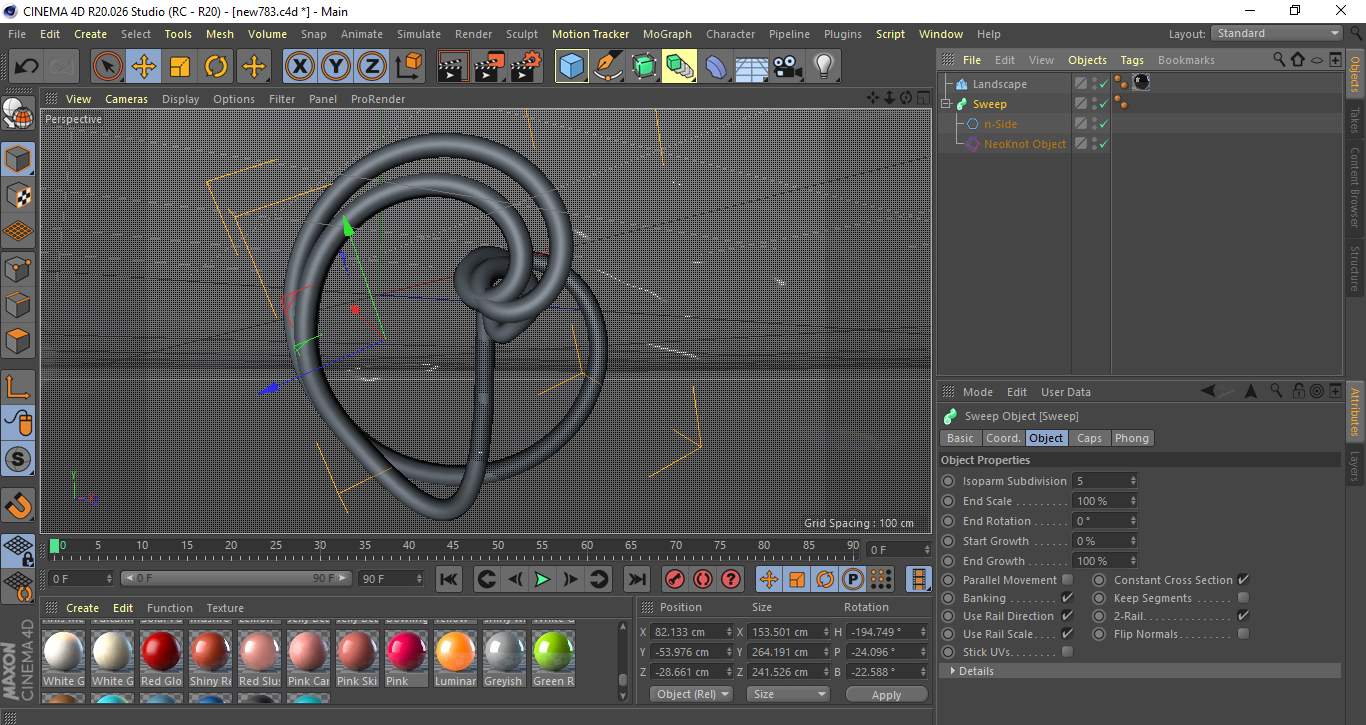Open the Object (Rel) dropdown
Image resolution: width=1366 pixels, height=725 pixels.
[691, 694]
